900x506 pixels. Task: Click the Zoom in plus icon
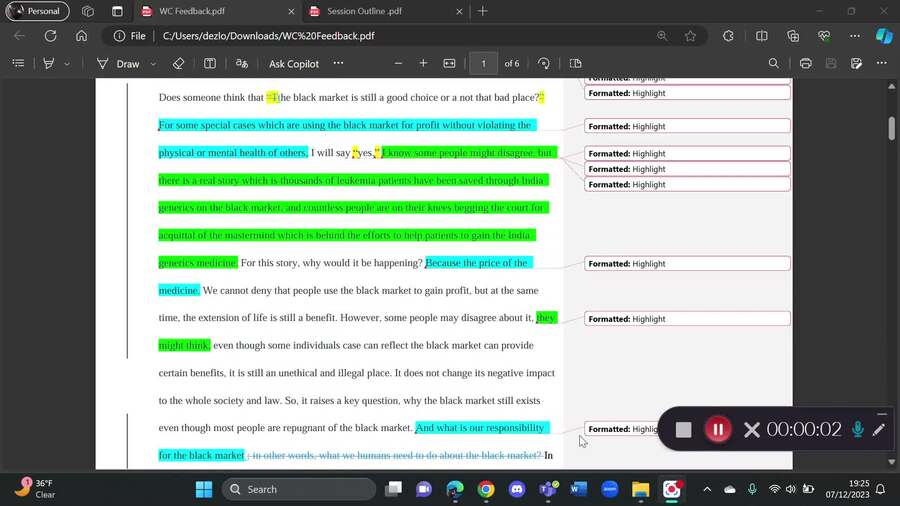[x=423, y=63]
